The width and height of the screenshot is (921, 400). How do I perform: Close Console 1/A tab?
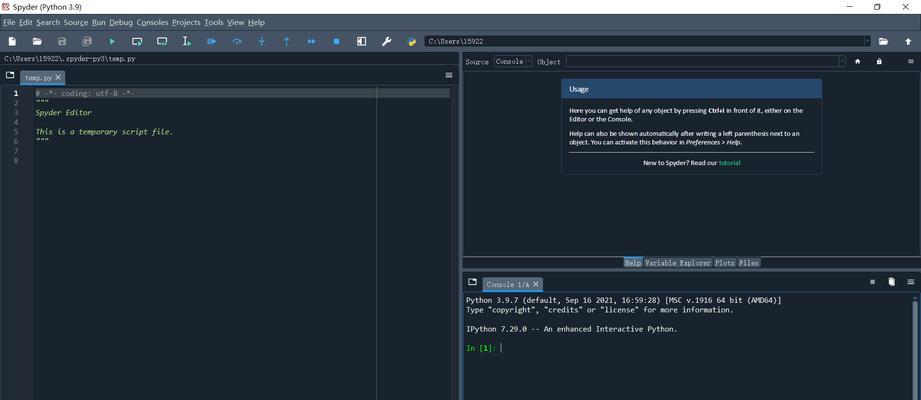pyautogui.click(x=535, y=284)
